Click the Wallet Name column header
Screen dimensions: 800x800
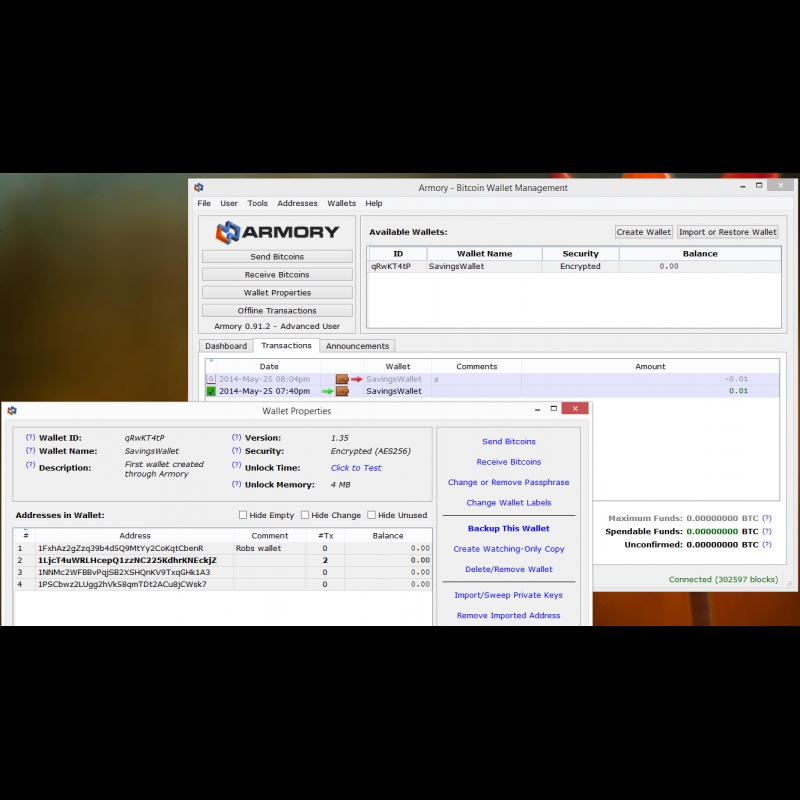[x=484, y=254]
